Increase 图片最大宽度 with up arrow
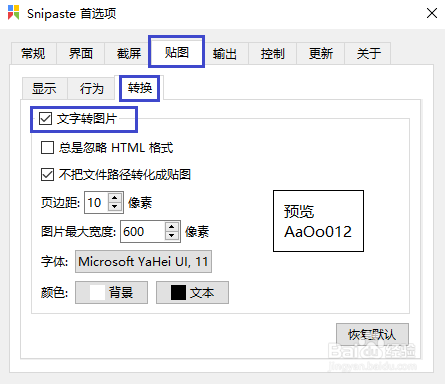The width and height of the screenshot is (445, 384). click(172, 227)
